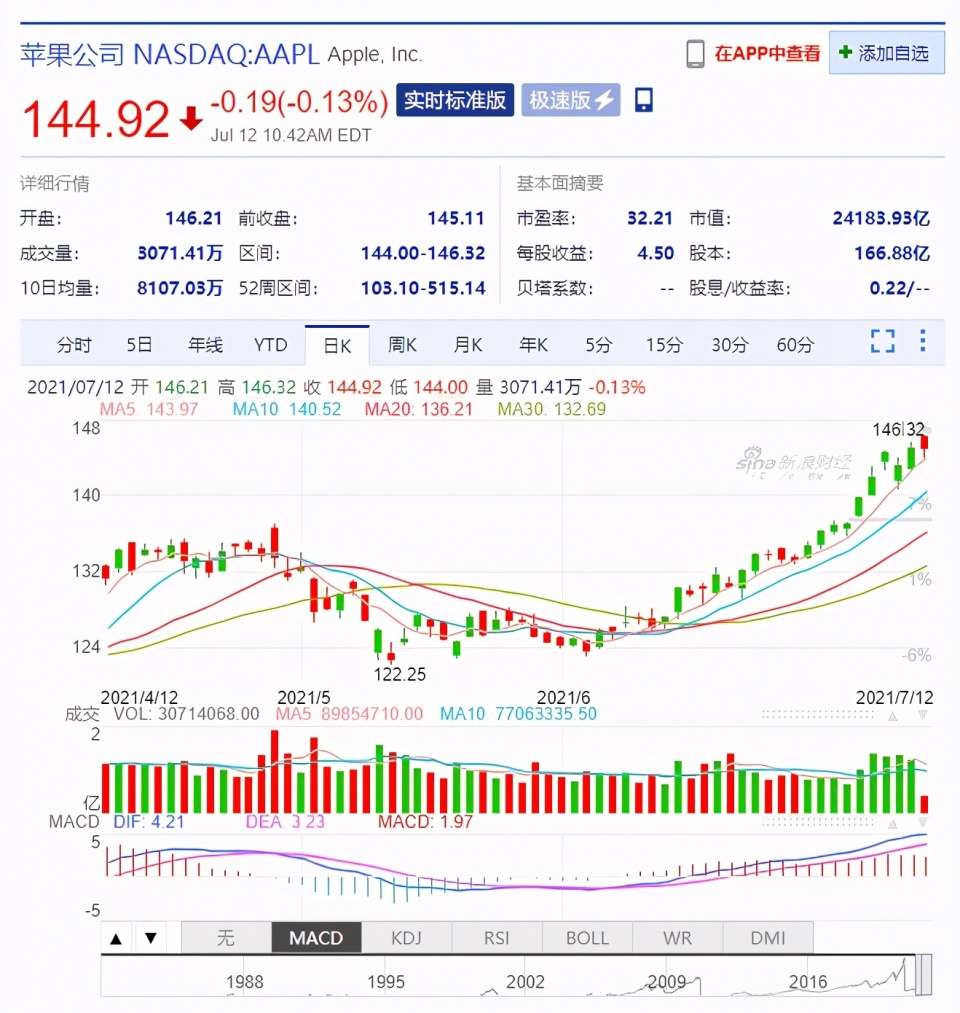960x1013 pixels.
Task: Select the 年线 chart tab
Action: pos(205,345)
